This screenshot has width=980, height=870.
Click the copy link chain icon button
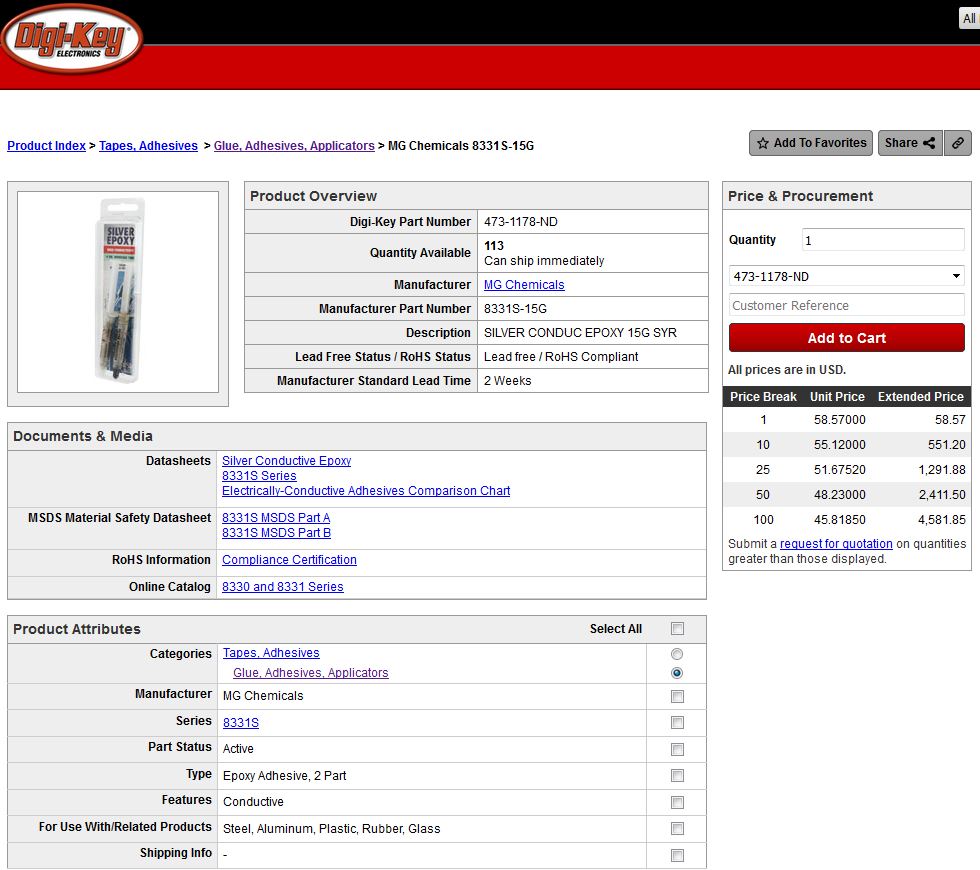958,143
